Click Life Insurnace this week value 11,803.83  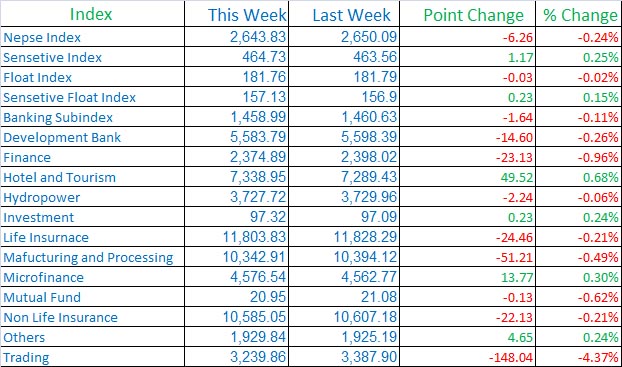pyautogui.click(x=254, y=237)
